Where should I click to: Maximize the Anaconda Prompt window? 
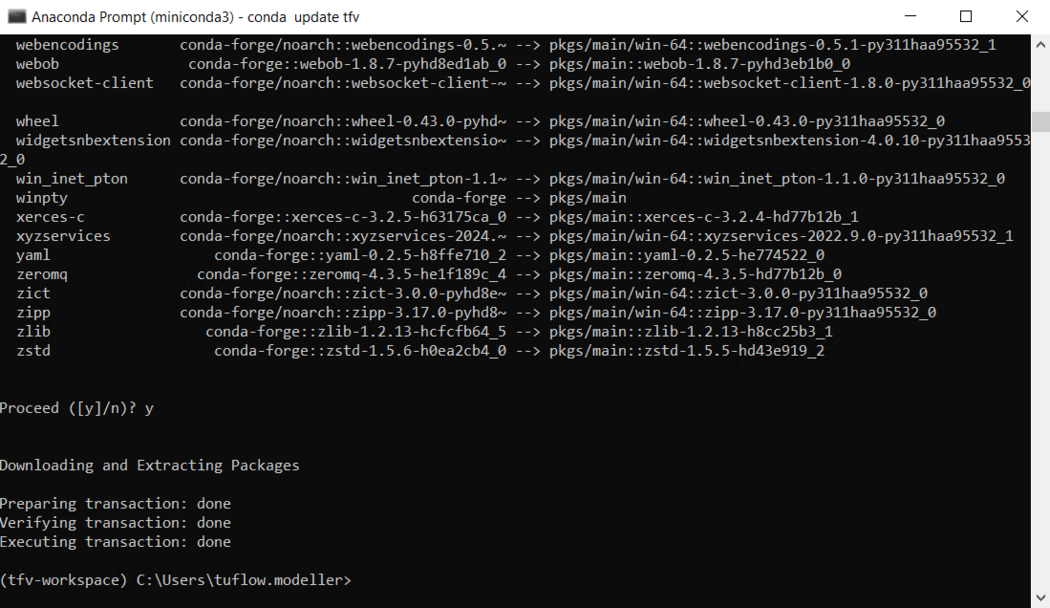967,16
